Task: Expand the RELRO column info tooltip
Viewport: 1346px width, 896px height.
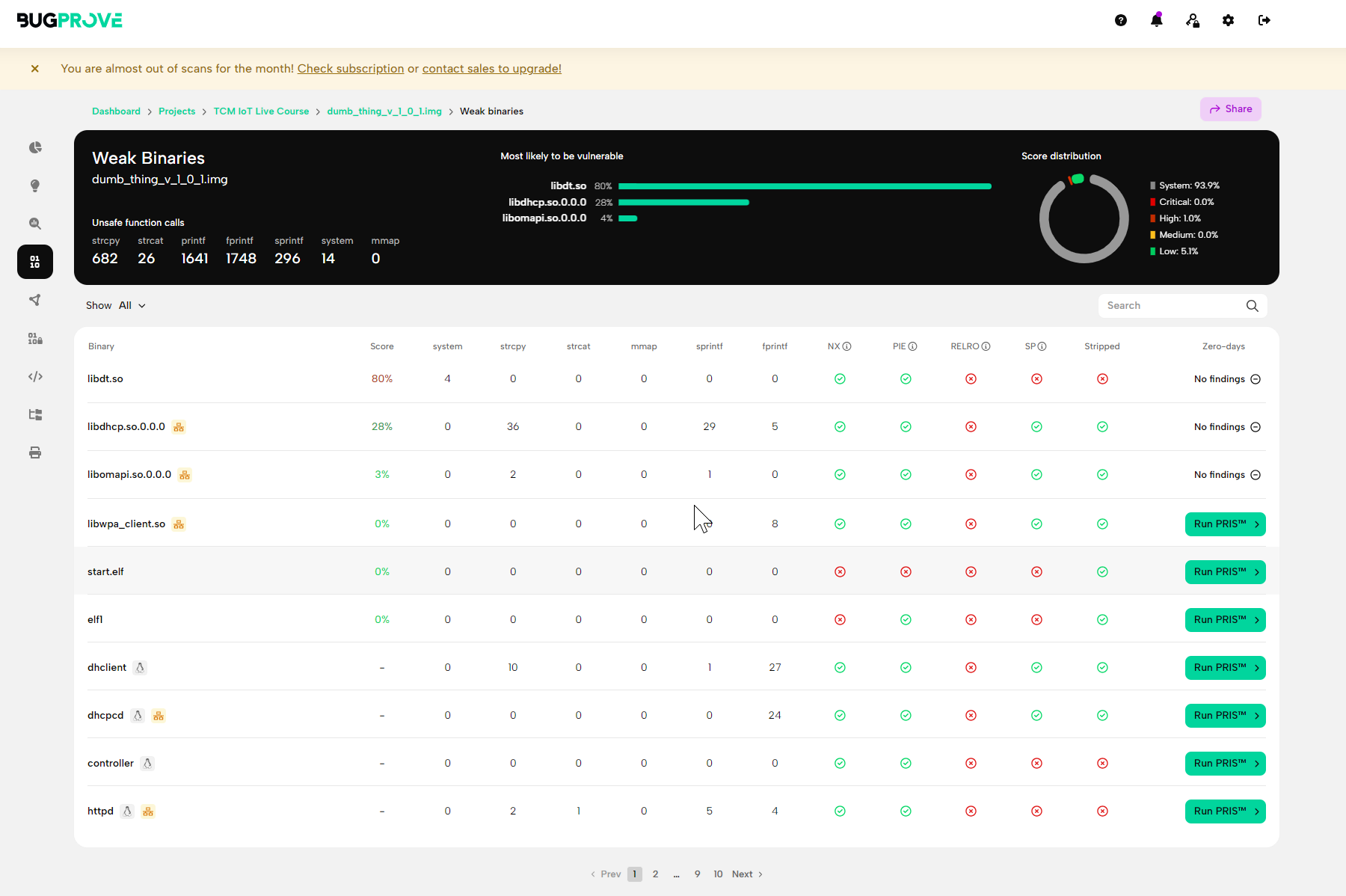Action: 986,346
